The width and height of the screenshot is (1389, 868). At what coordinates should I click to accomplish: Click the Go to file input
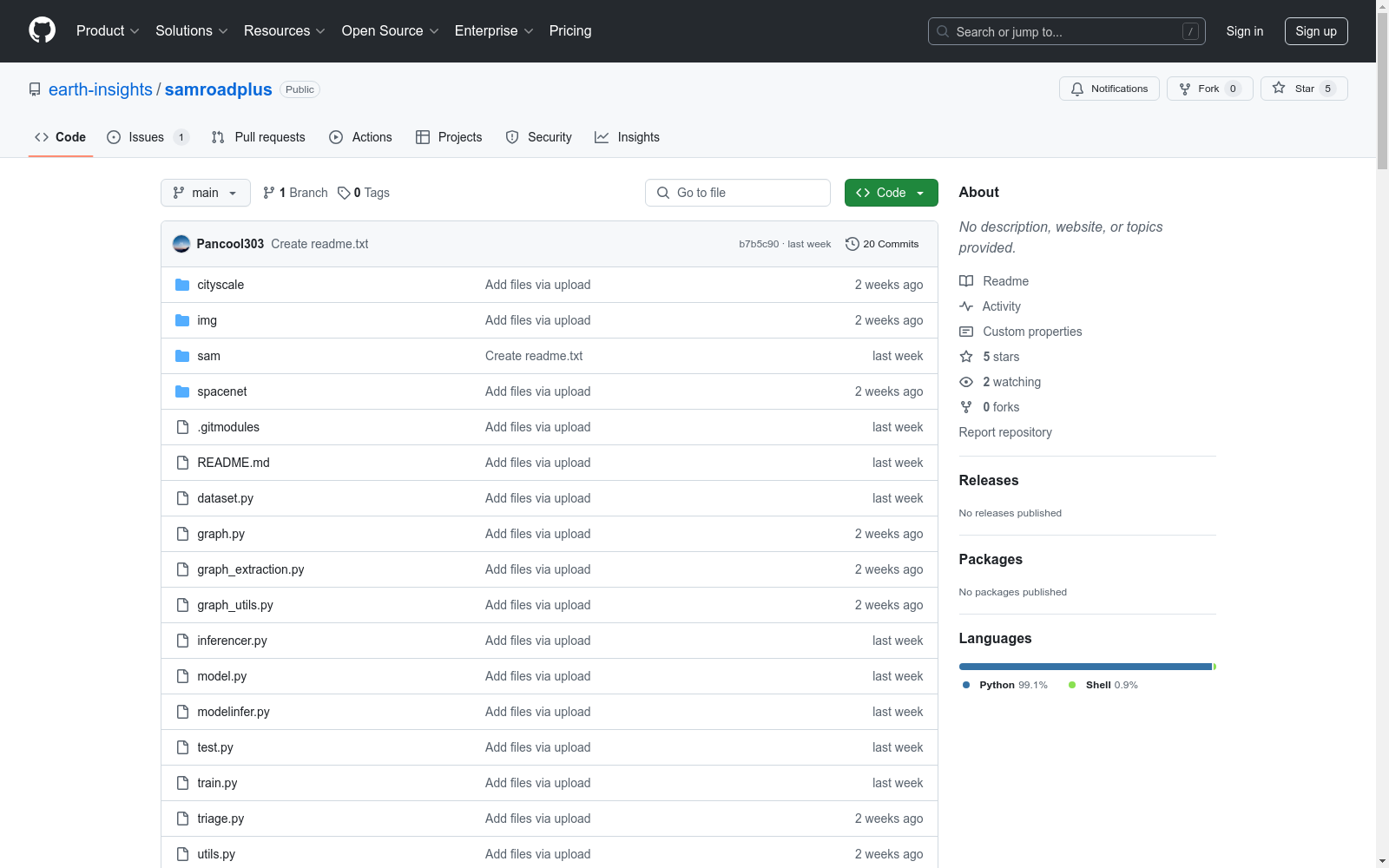point(738,193)
